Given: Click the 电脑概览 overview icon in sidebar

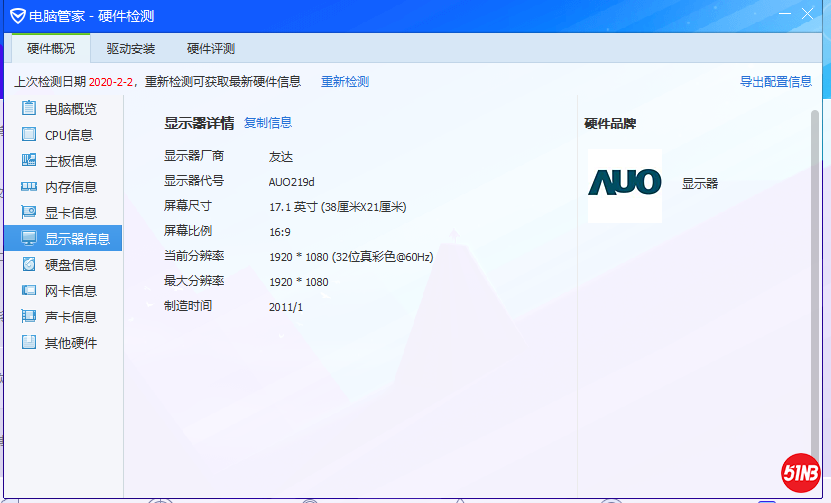Looking at the screenshot, I should coord(29,108).
